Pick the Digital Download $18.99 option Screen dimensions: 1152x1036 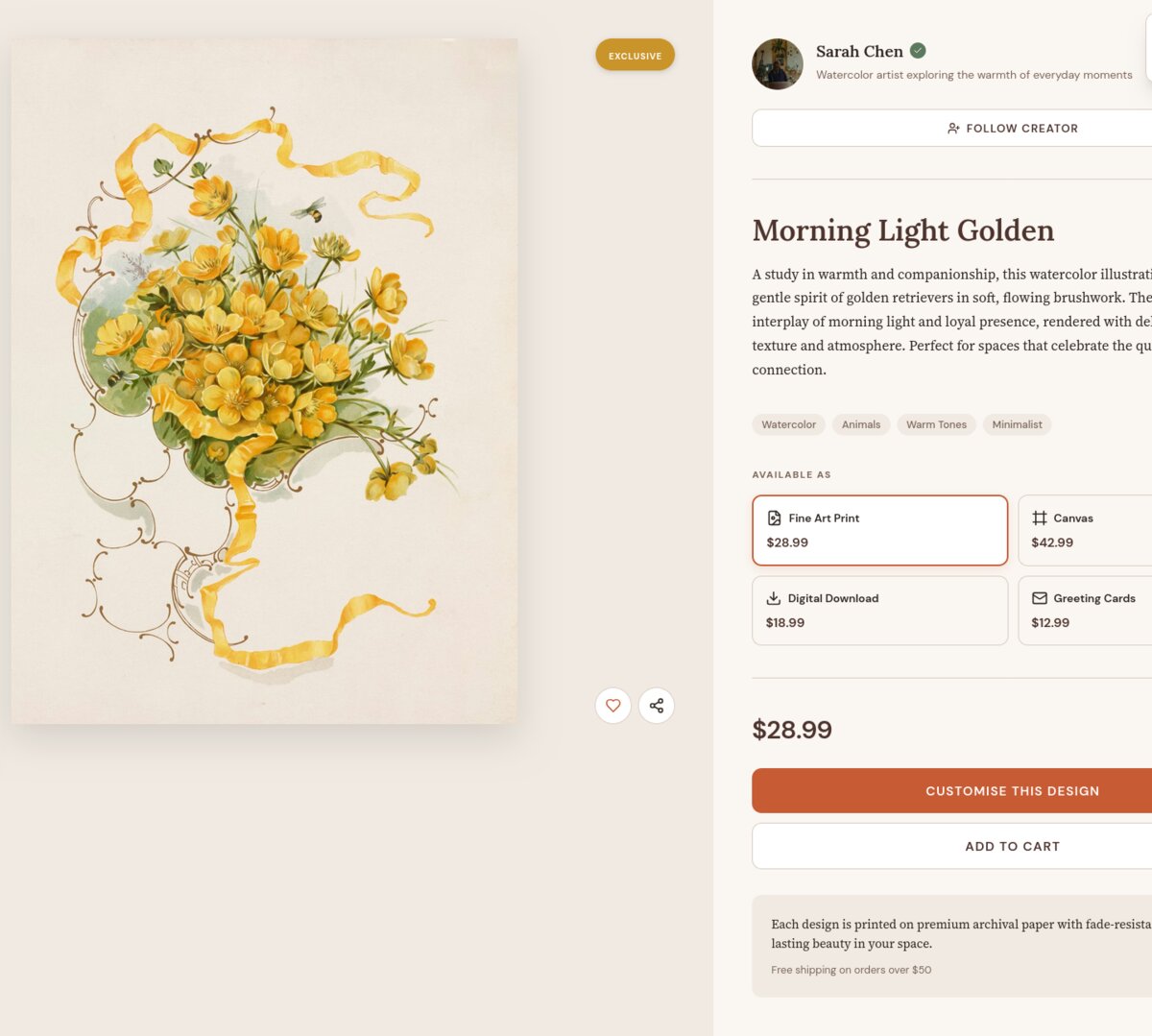(x=879, y=611)
